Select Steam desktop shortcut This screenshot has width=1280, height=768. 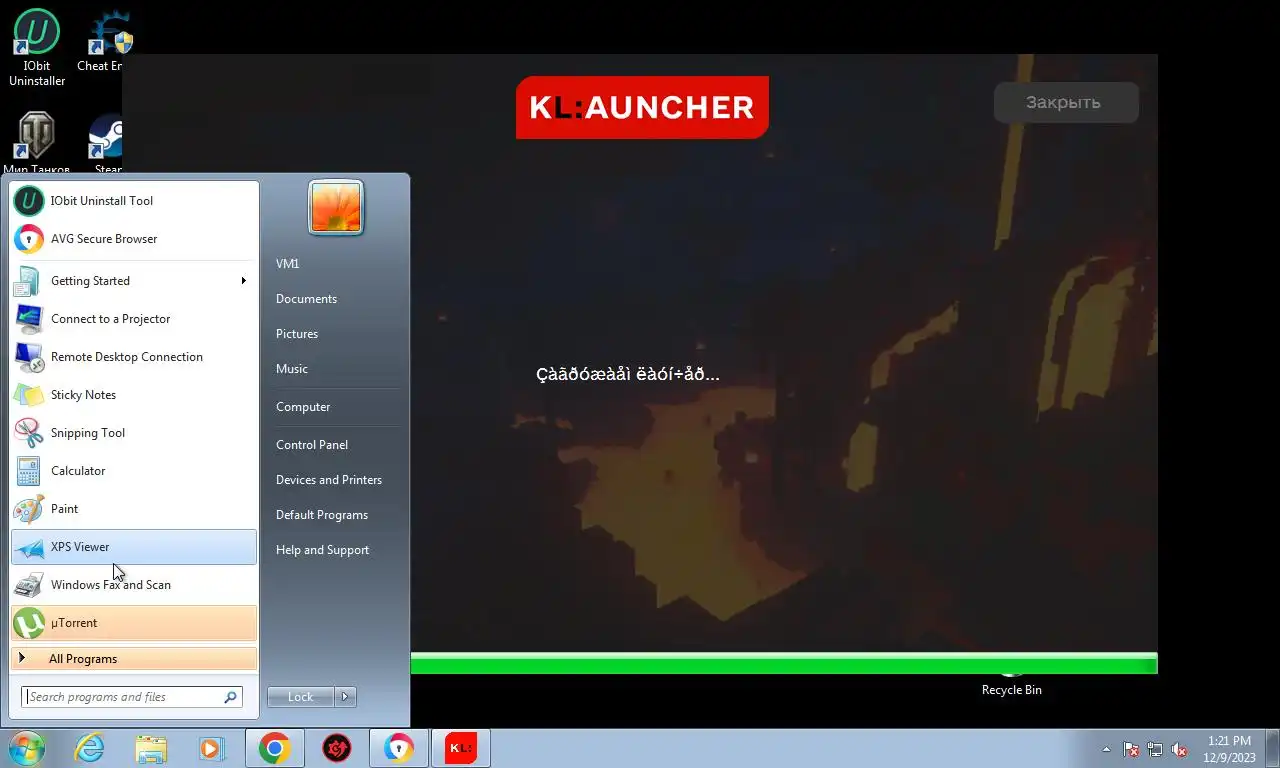point(108,144)
